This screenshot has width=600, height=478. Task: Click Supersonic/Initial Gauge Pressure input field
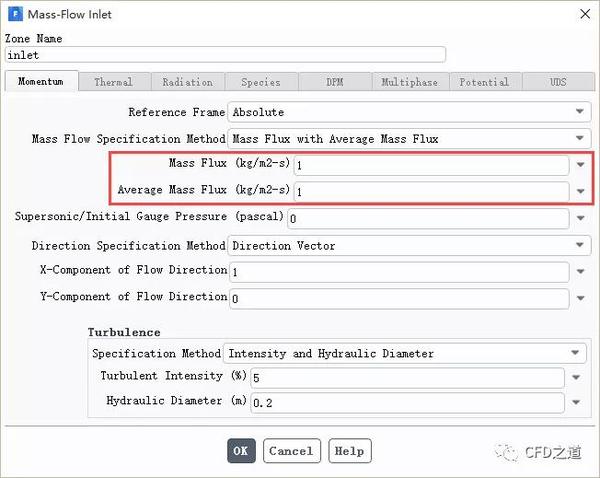pyautogui.click(x=428, y=218)
